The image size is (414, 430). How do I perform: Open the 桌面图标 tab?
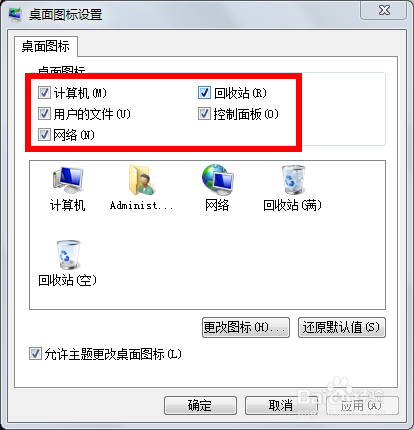pos(46,46)
